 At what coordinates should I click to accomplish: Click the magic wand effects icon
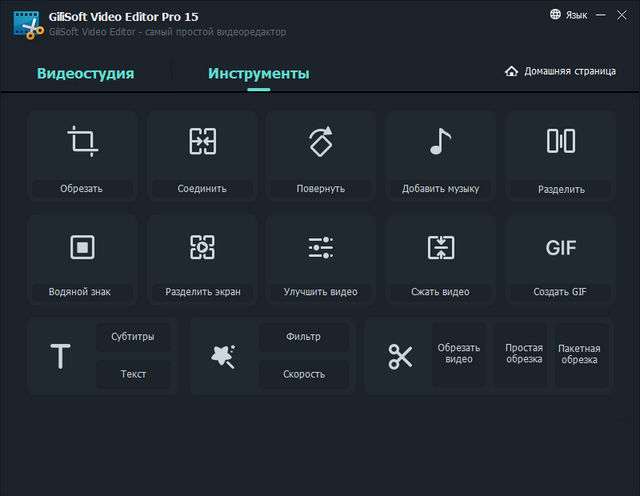(223, 356)
